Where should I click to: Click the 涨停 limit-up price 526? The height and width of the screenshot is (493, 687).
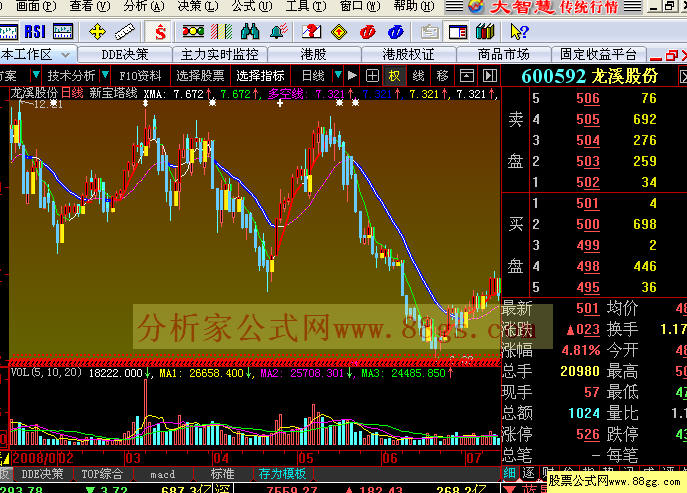coord(588,434)
